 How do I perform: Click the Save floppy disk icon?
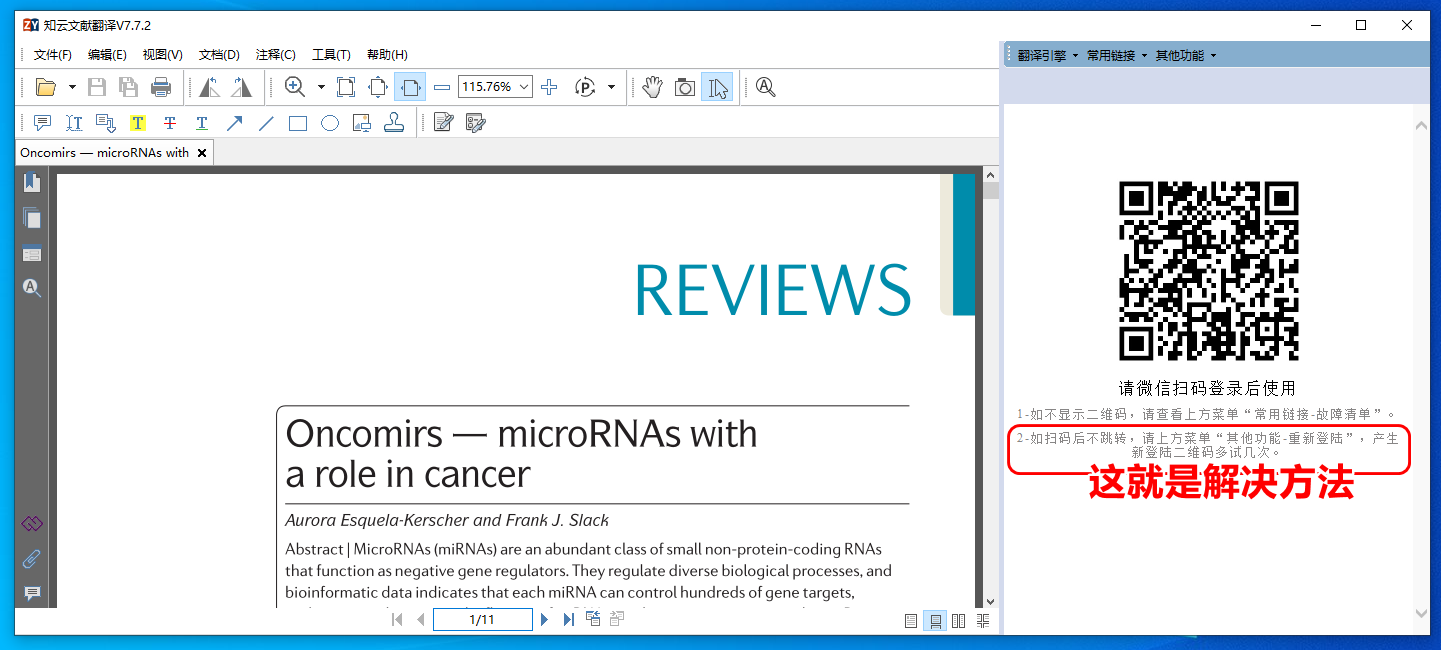point(97,88)
